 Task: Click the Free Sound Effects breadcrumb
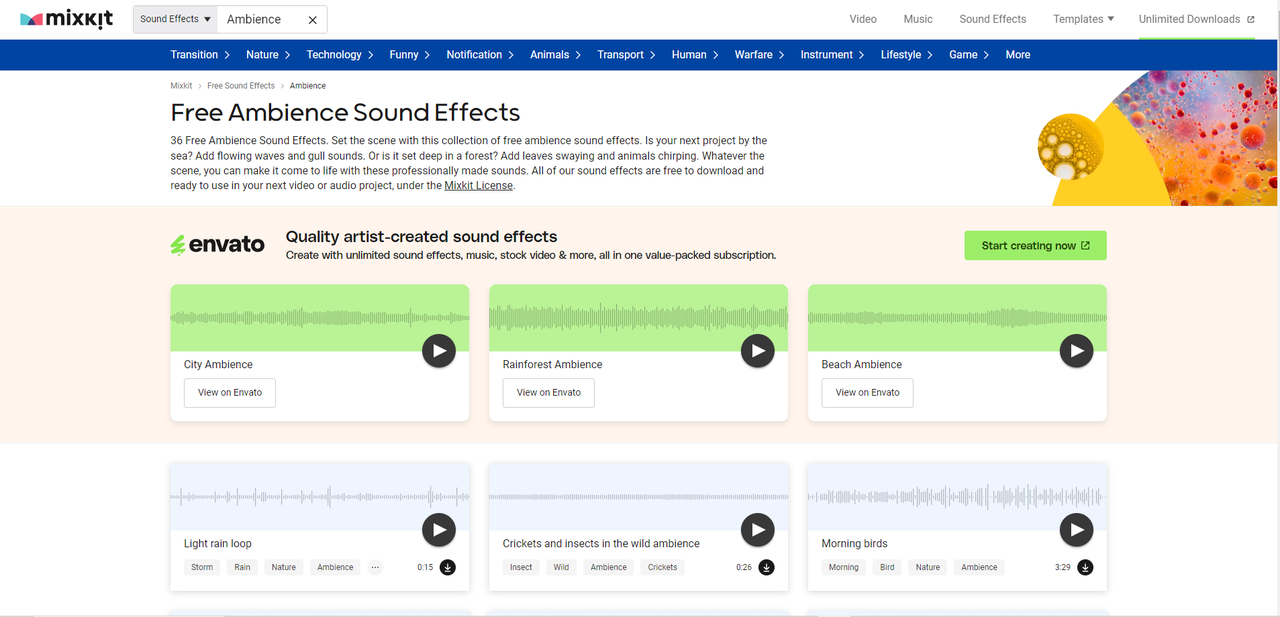(241, 86)
